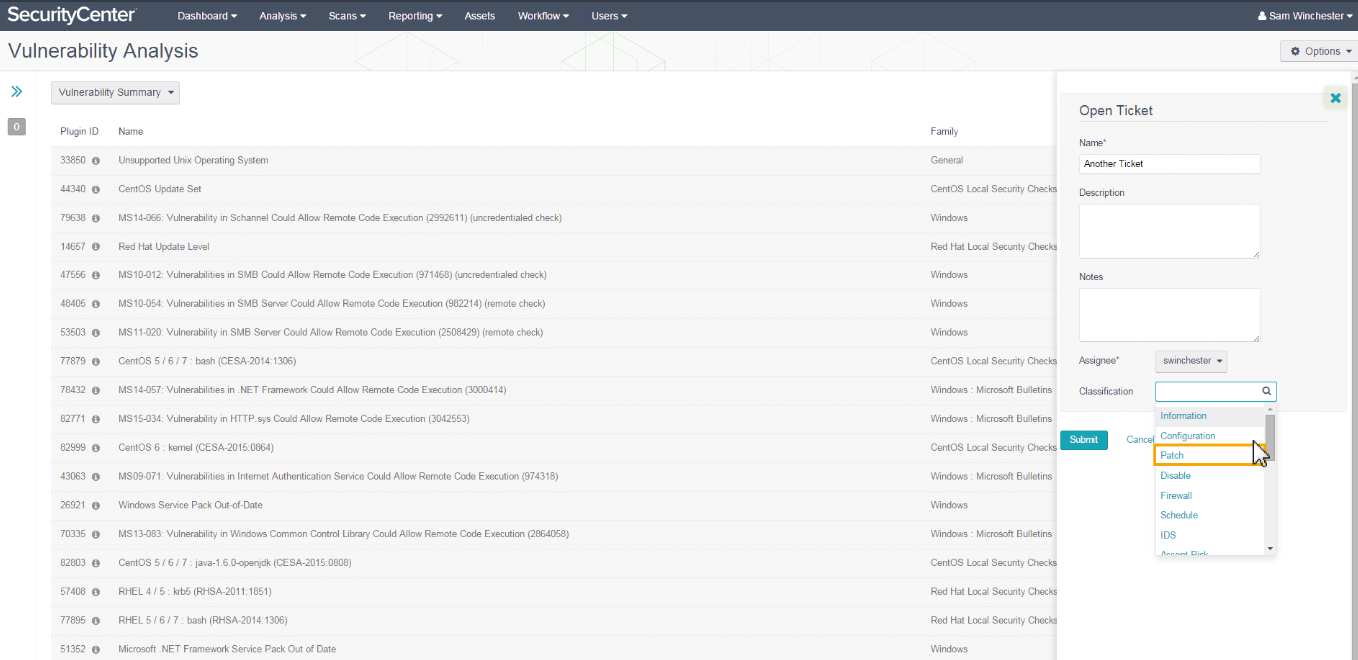The height and width of the screenshot is (660, 1358).
Task: Open Microsoft .NET Framework Service Pack Out of Date
Action: (227, 649)
